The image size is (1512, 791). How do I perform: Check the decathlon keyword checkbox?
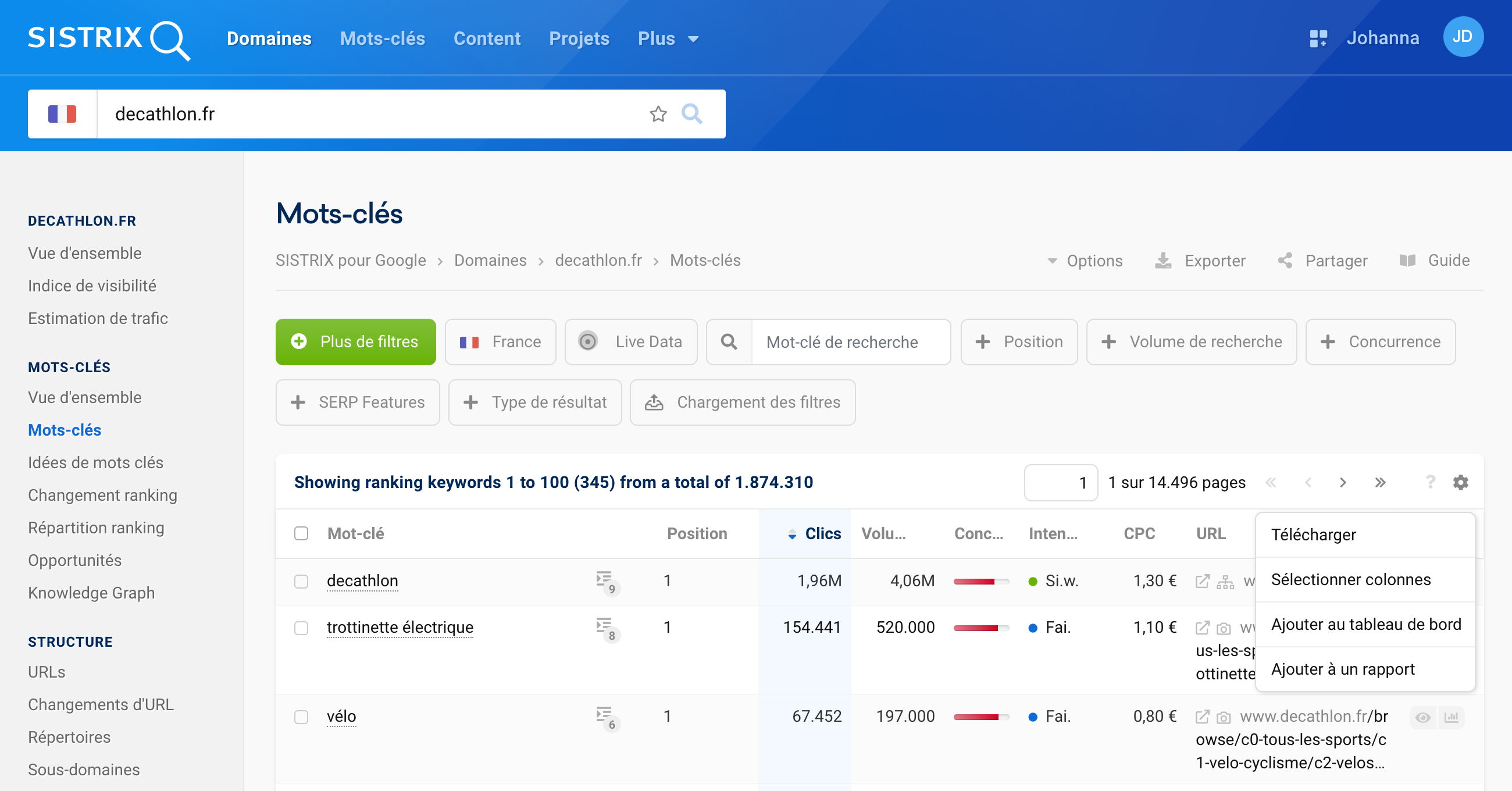tap(301, 582)
